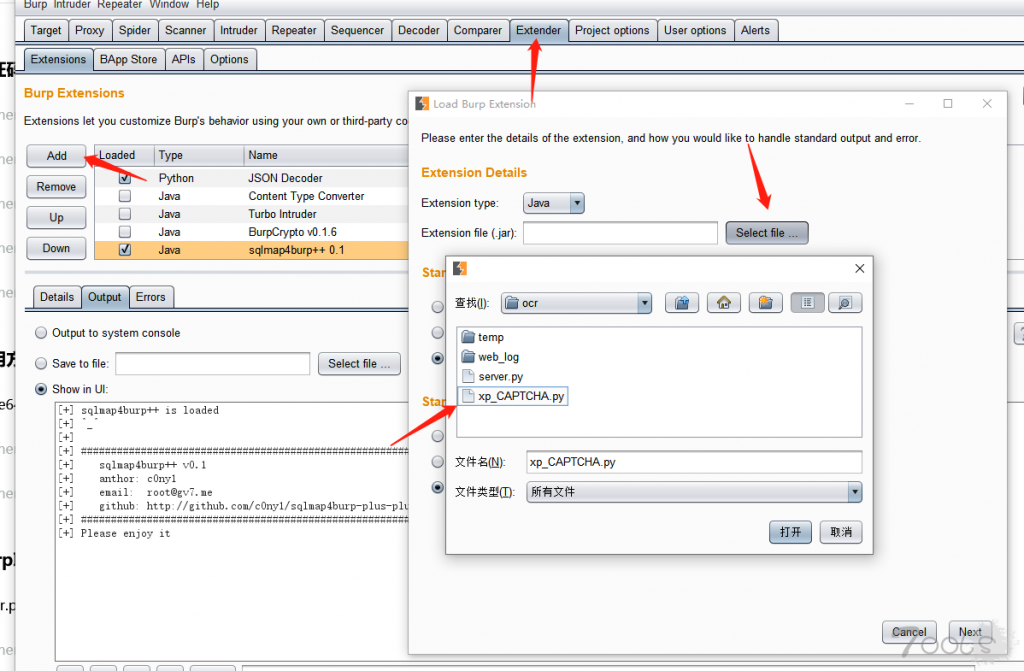The height and width of the screenshot is (671, 1024).
Task: Switch to the Proxy tab
Action: pos(89,30)
